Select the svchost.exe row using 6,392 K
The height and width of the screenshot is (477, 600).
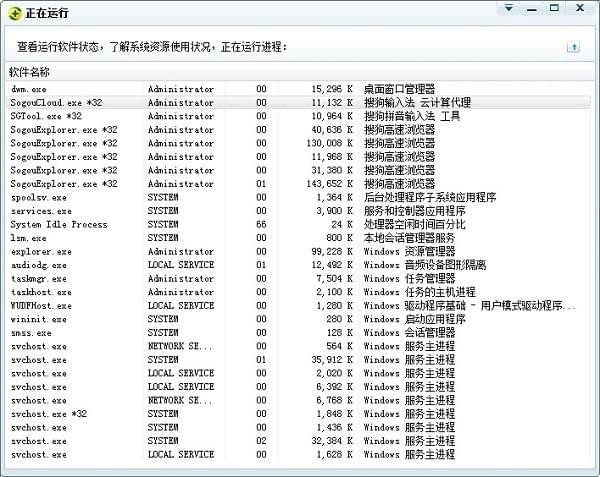pyautogui.click(x=300, y=387)
